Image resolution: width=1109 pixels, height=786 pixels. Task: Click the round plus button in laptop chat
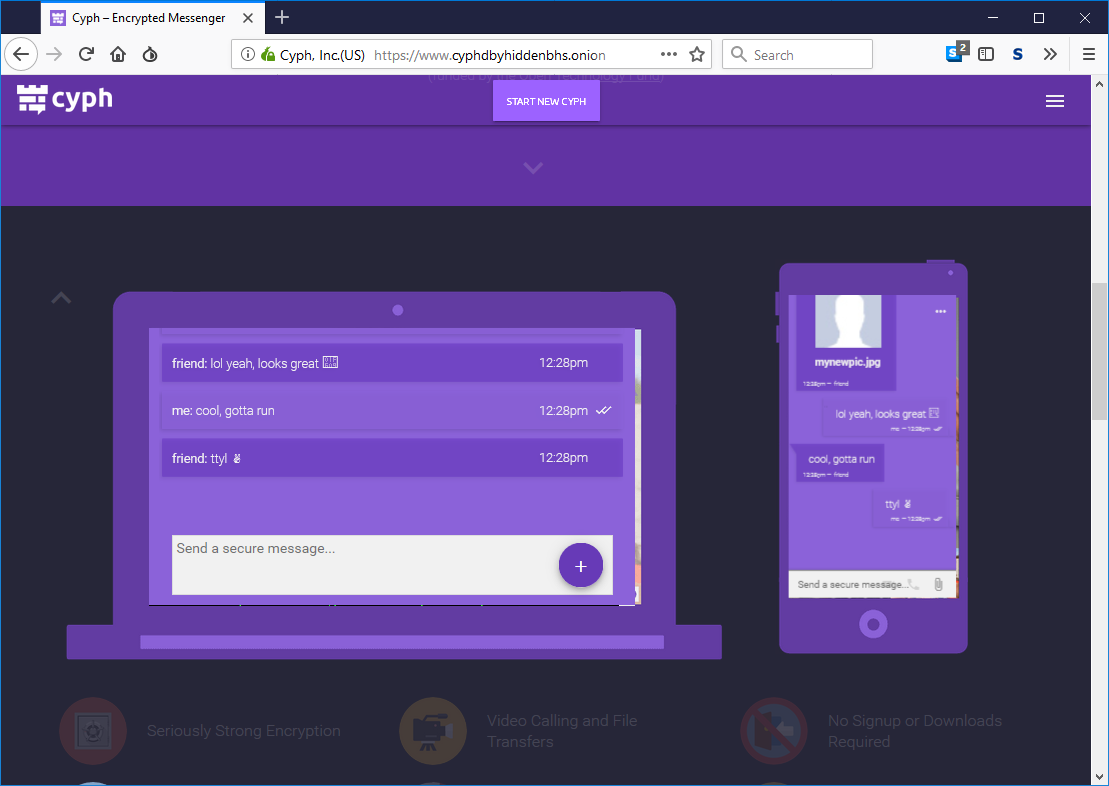pos(581,565)
